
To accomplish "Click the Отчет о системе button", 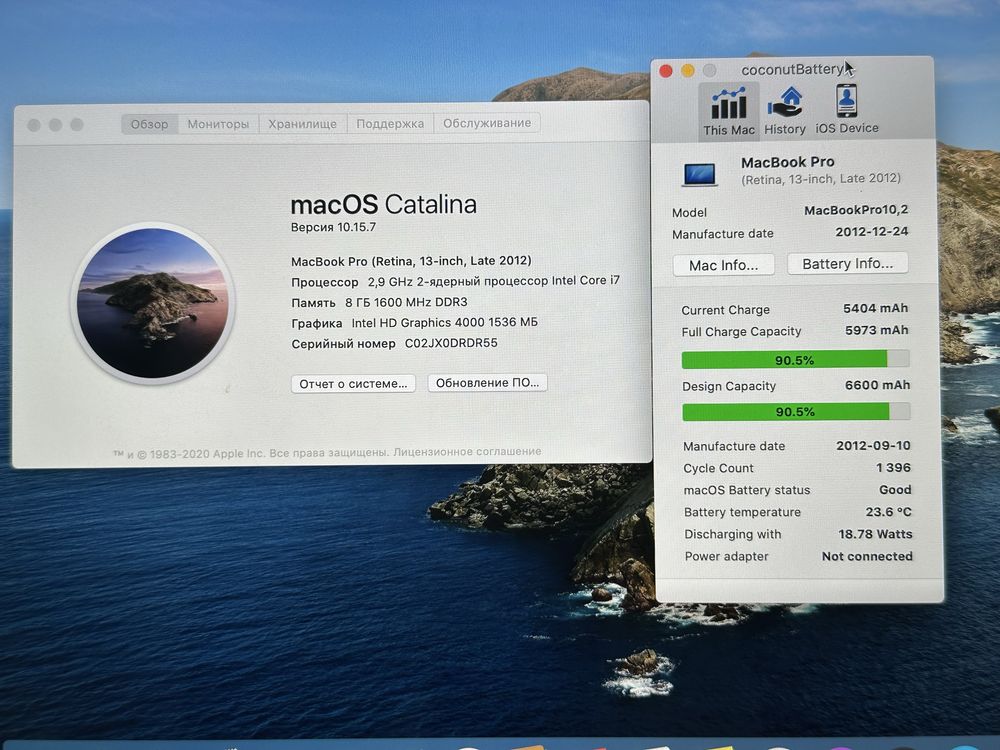I will [x=353, y=383].
